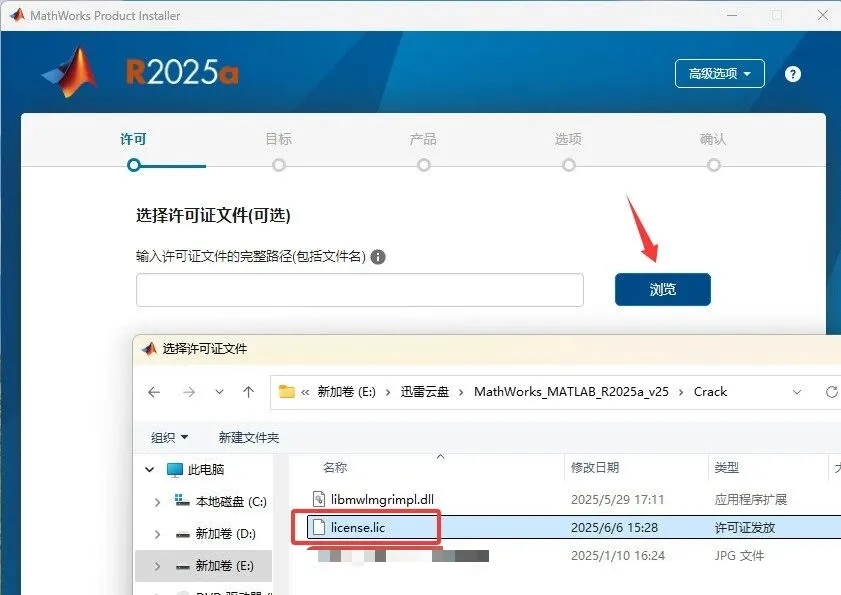Select 本地磁盘 (C:) drive
Viewport: 841px width, 595px height.
[x=231, y=502]
